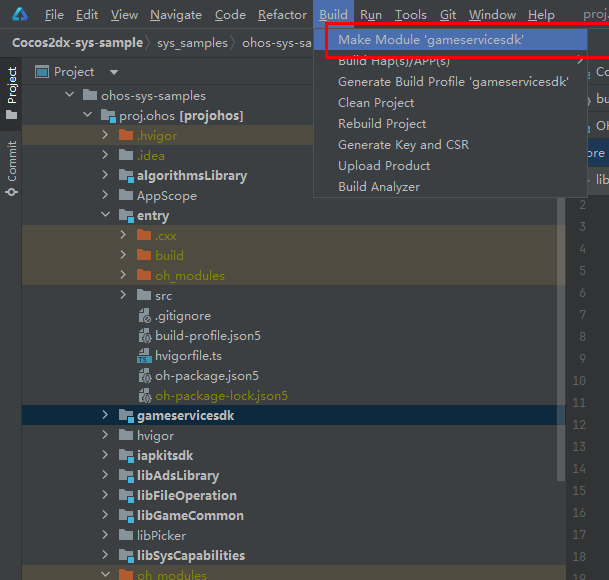The height and width of the screenshot is (580, 609).
Task: Click the entry module folder icon
Action: [x=126, y=216]
